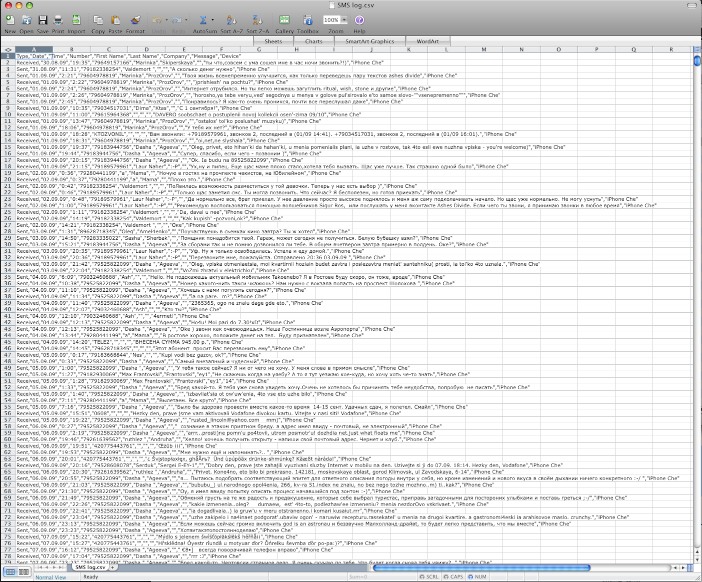Open the WordArt gallery tab
Viewport: 702px width, 582px height.
coord(428,41)
